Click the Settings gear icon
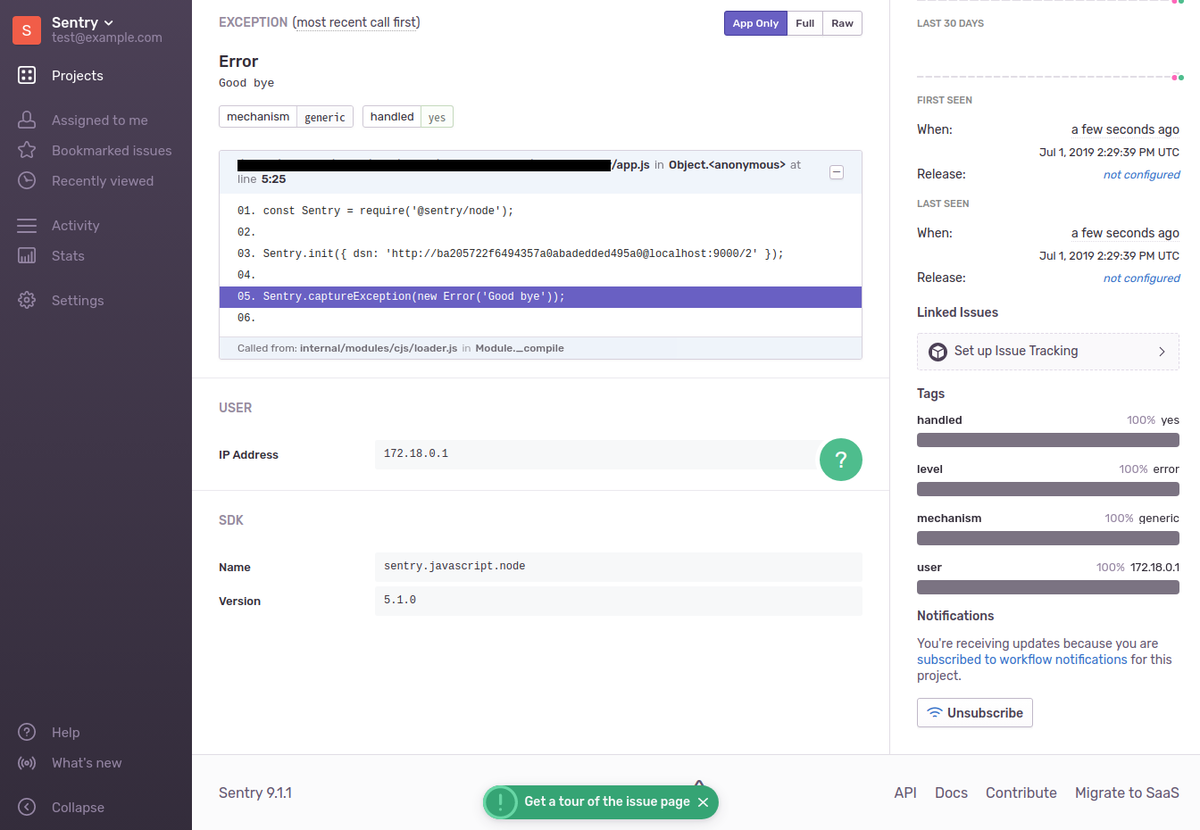 27,300
